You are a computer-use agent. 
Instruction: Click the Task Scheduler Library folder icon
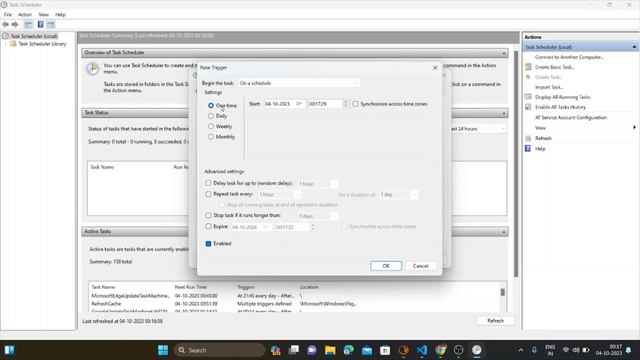point(13,44)
